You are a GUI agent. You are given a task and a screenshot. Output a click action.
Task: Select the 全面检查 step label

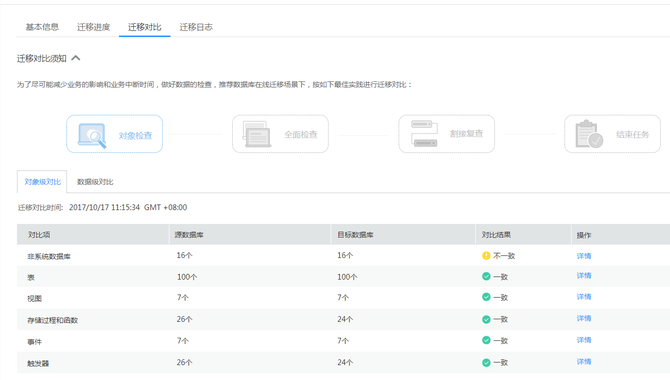coord(301,135)
